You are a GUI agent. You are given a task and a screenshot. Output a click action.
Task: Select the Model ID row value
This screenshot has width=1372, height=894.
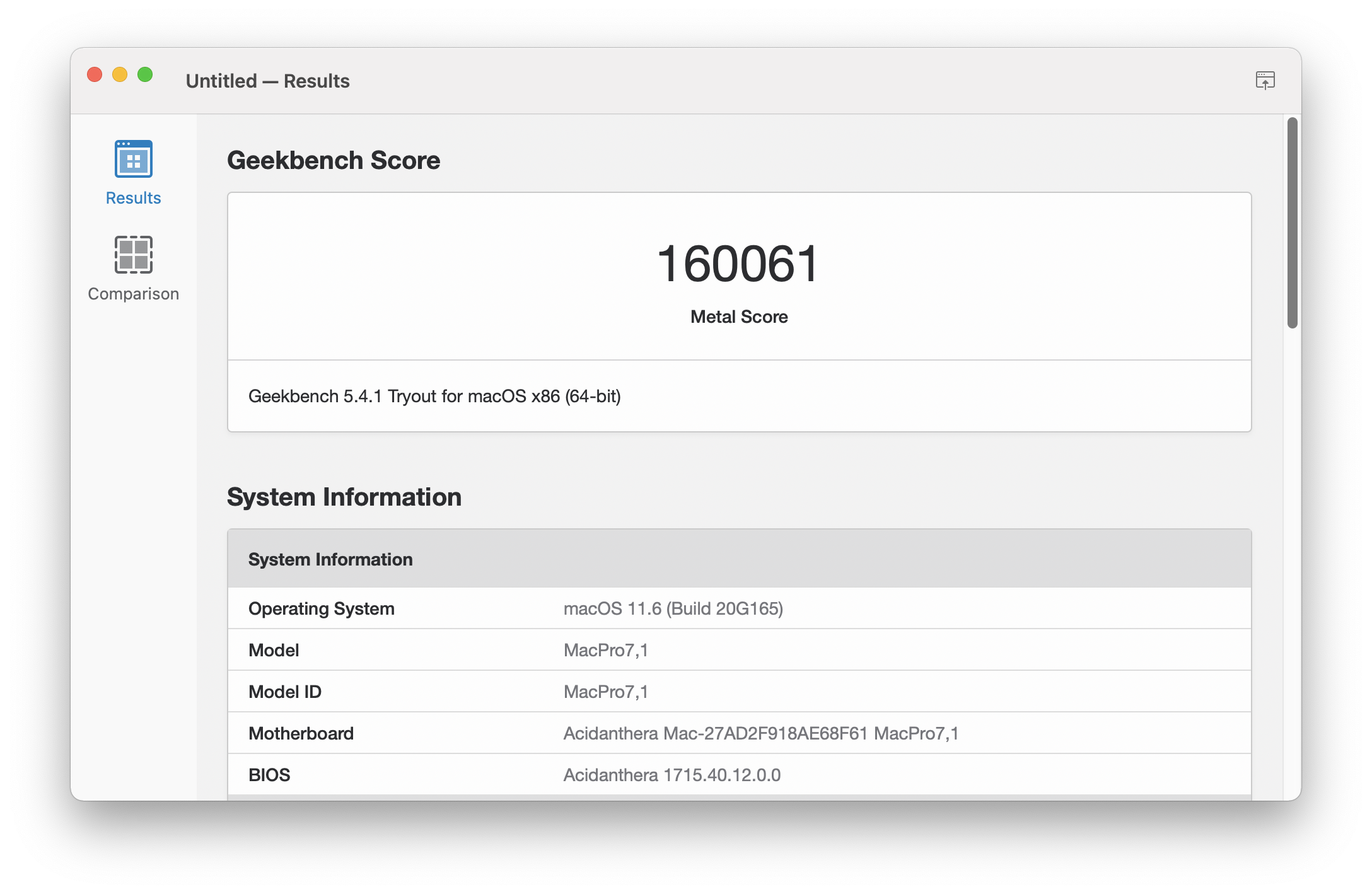(605, 692)
